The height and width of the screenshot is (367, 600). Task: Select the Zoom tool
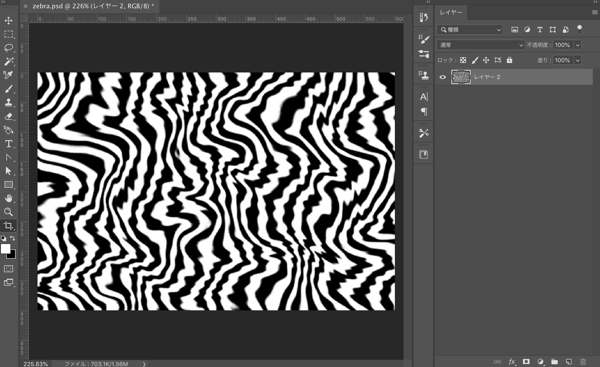point(8,212)
